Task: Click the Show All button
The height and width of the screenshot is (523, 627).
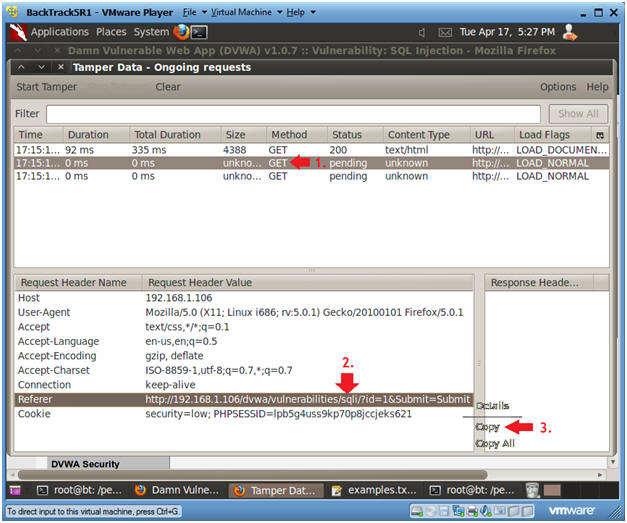Action: coord(578,114)
